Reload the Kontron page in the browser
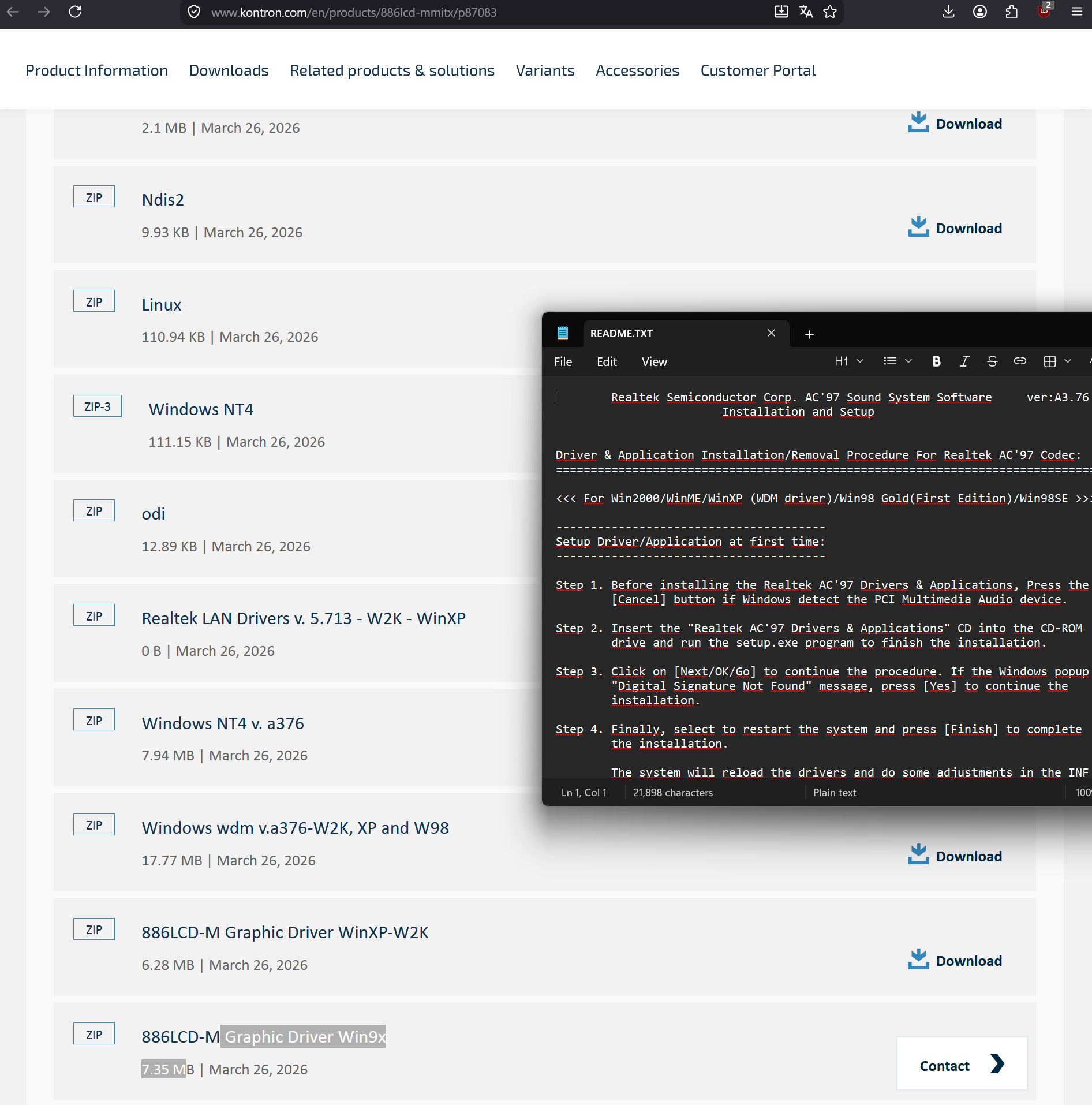The height and width of the screenshot is (1105, 1092). pyautogui.click(x=75, y=12)
